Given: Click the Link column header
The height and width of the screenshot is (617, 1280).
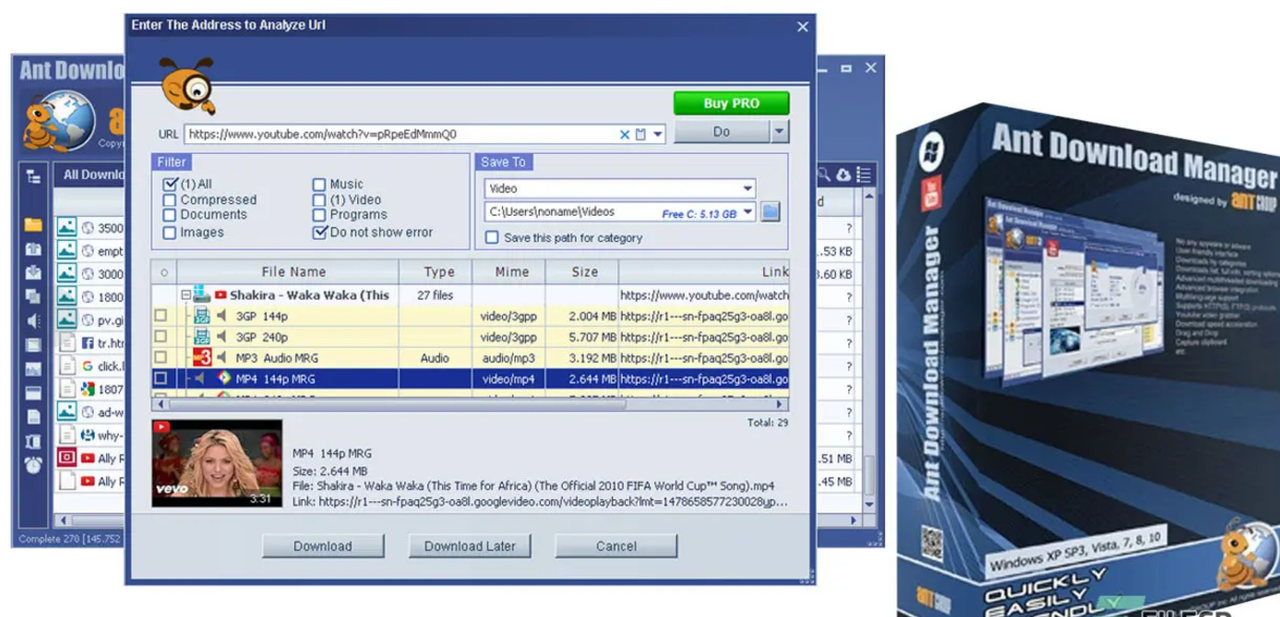Looking at the screenshot, I should [x=704, y=272].
